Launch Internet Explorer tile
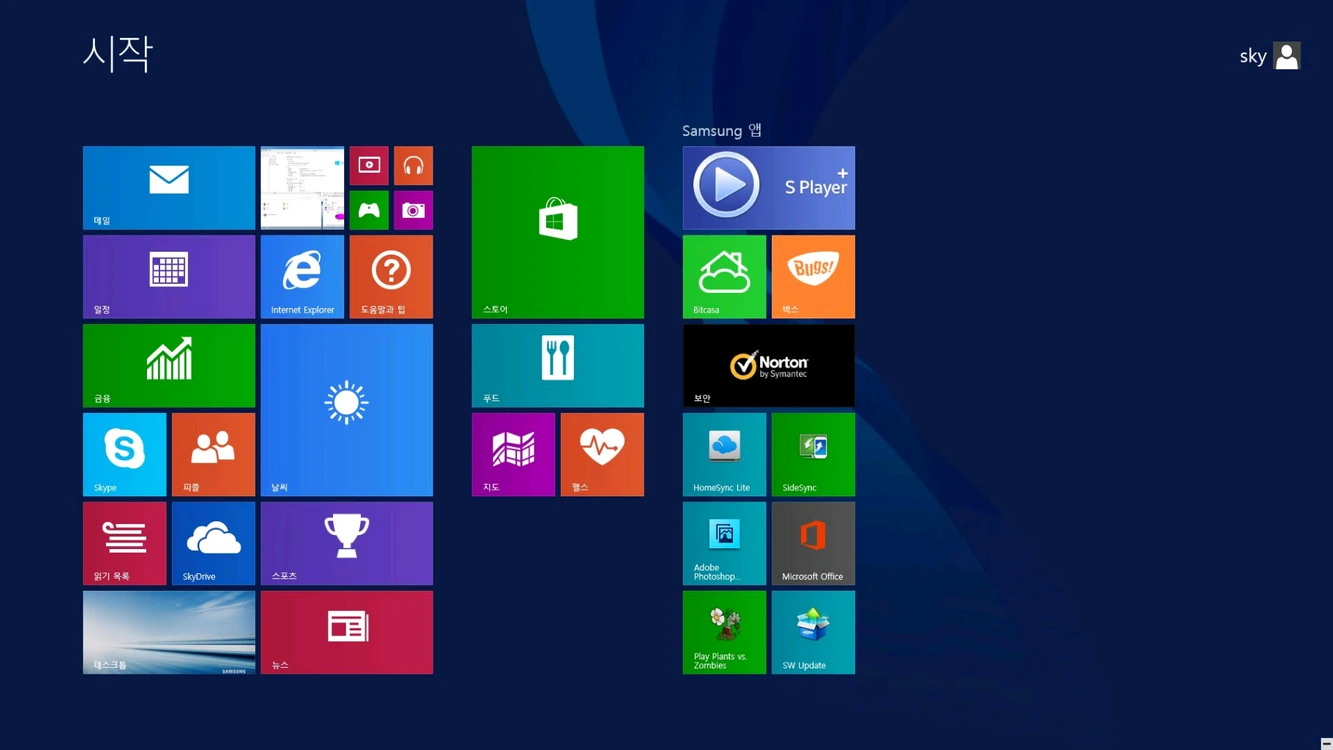This screenshot has height=750, width=1333. click(302, 277)
